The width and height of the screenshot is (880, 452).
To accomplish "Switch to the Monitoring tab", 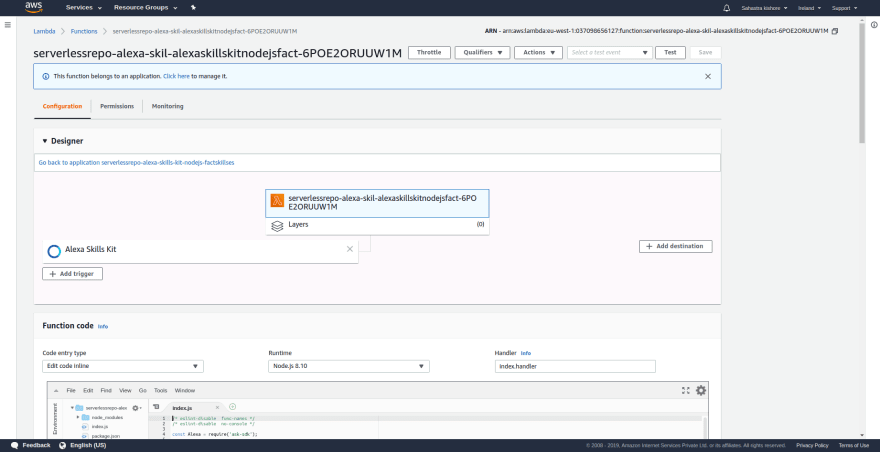I will (167, 106).
